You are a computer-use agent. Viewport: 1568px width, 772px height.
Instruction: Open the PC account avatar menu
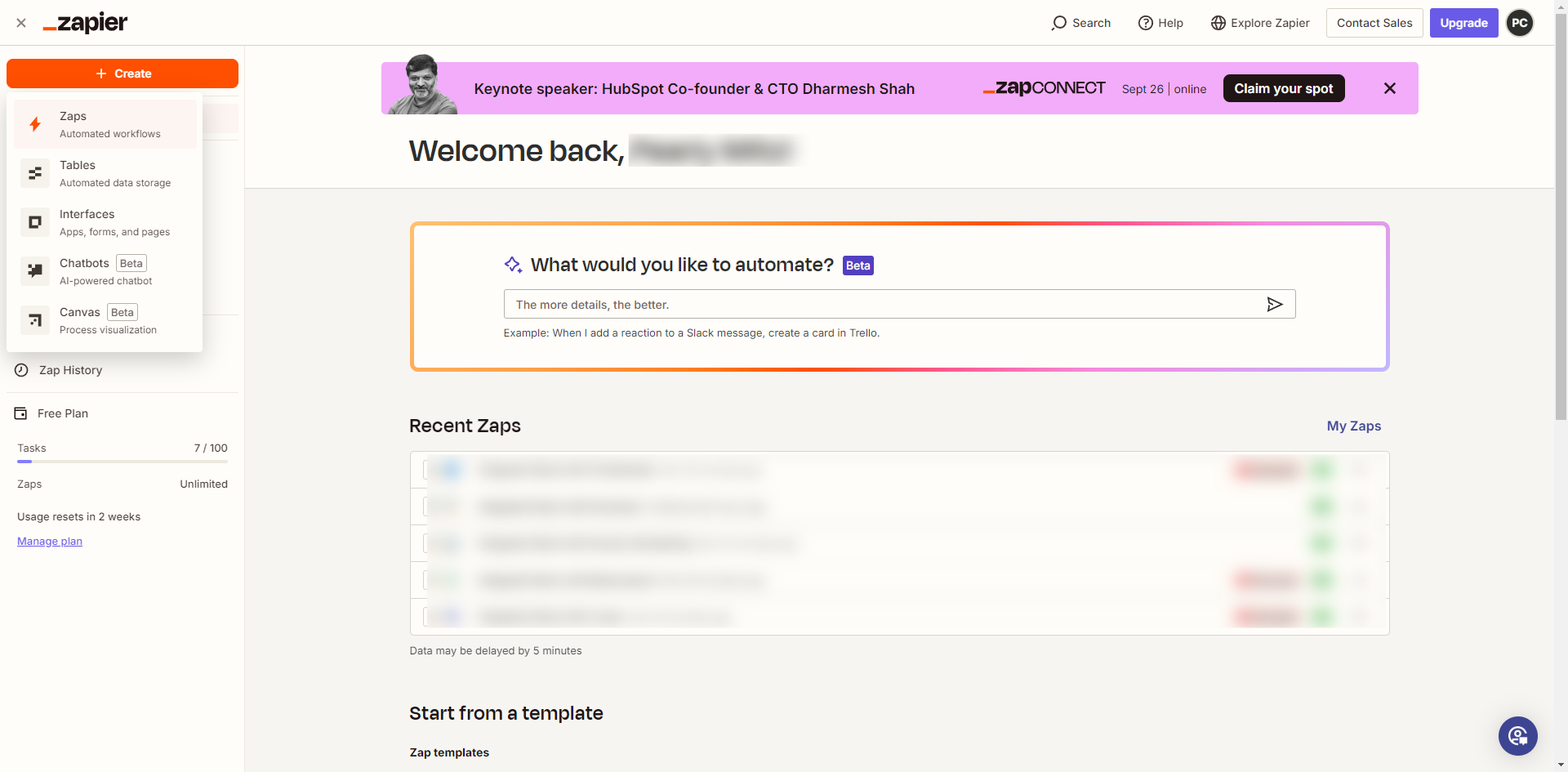tap(1520, 23)
